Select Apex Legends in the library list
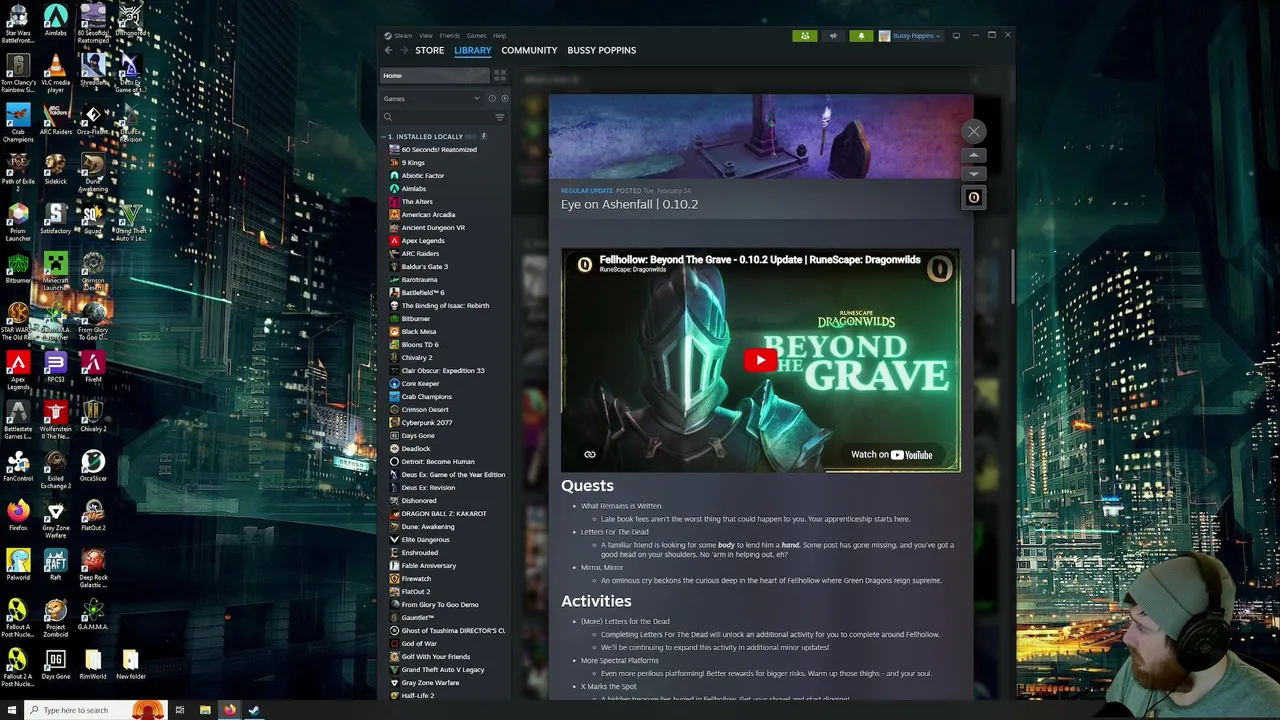 (x=423, y=241)
